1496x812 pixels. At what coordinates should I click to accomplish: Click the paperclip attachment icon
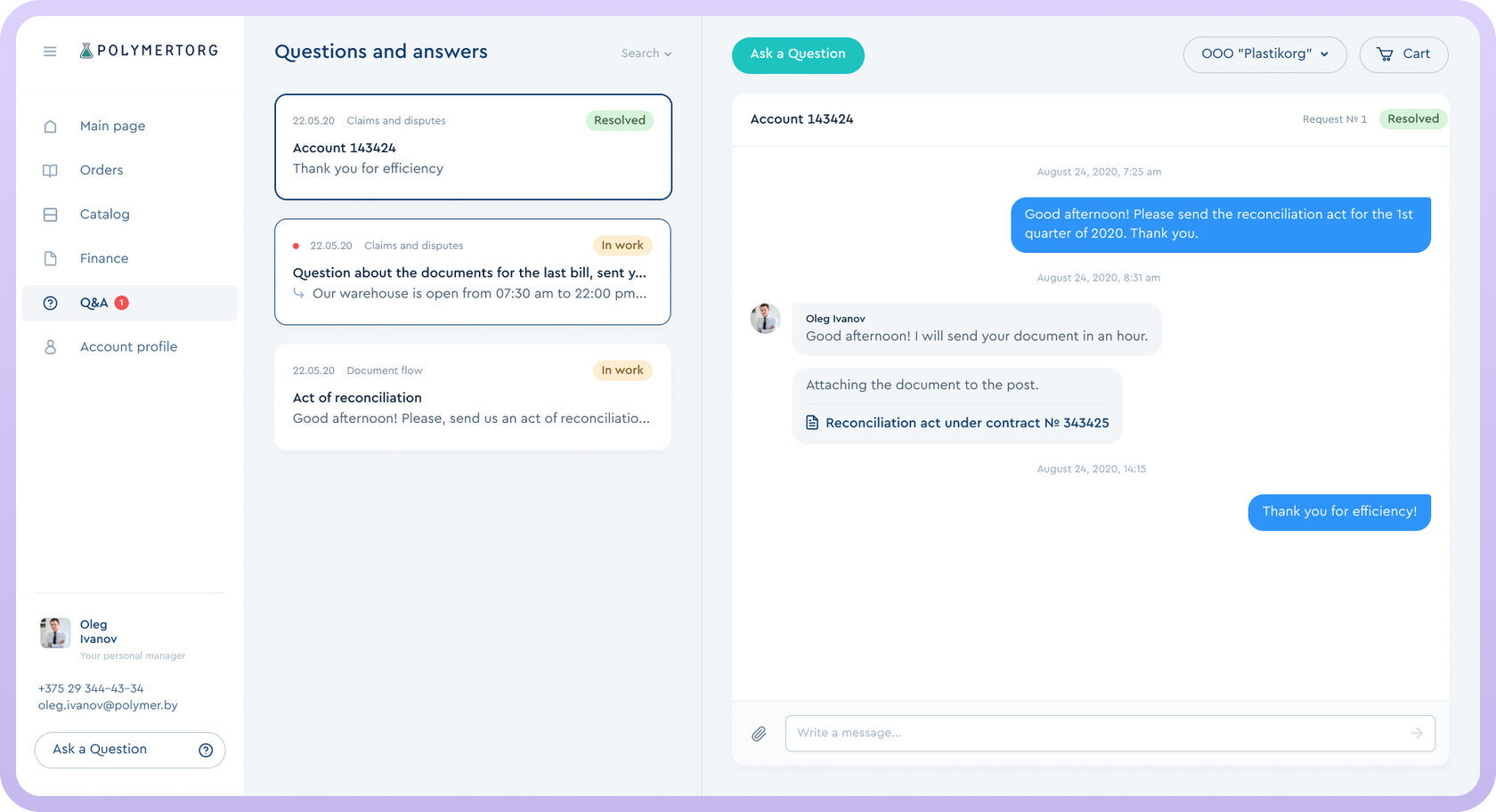pos(759,734)
